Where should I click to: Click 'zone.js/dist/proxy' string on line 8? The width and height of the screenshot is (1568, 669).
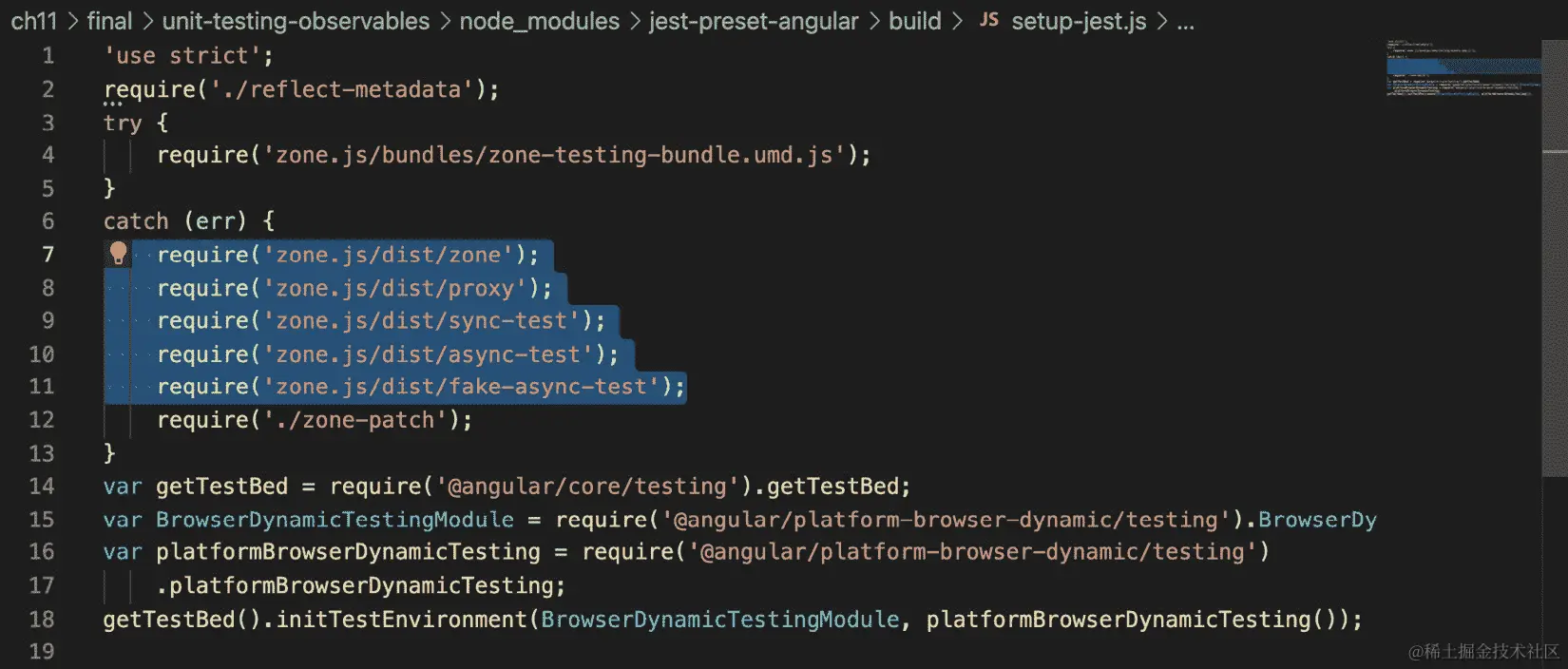coord(394,288)
